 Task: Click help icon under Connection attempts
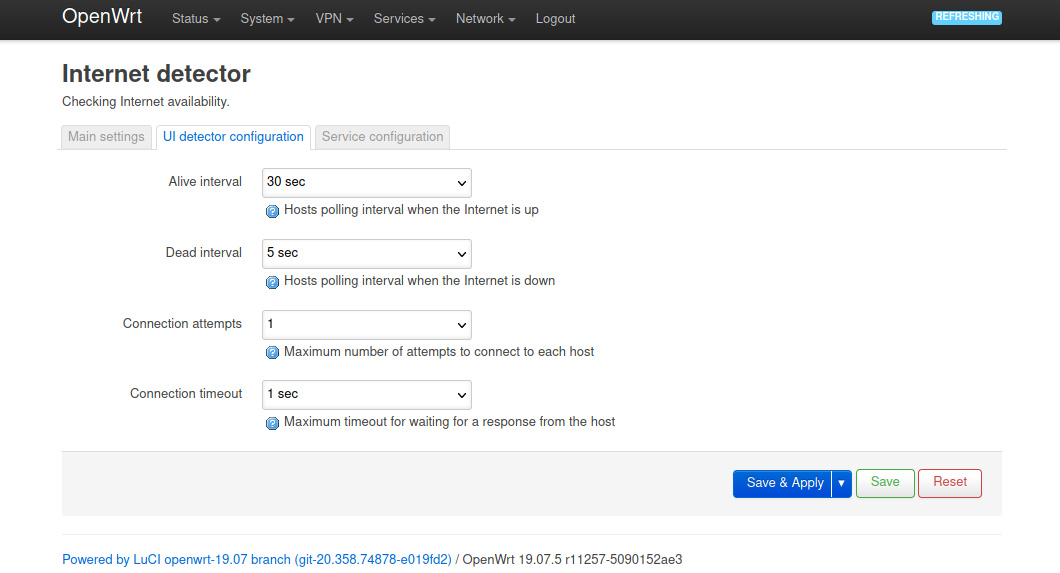(272, 353)
